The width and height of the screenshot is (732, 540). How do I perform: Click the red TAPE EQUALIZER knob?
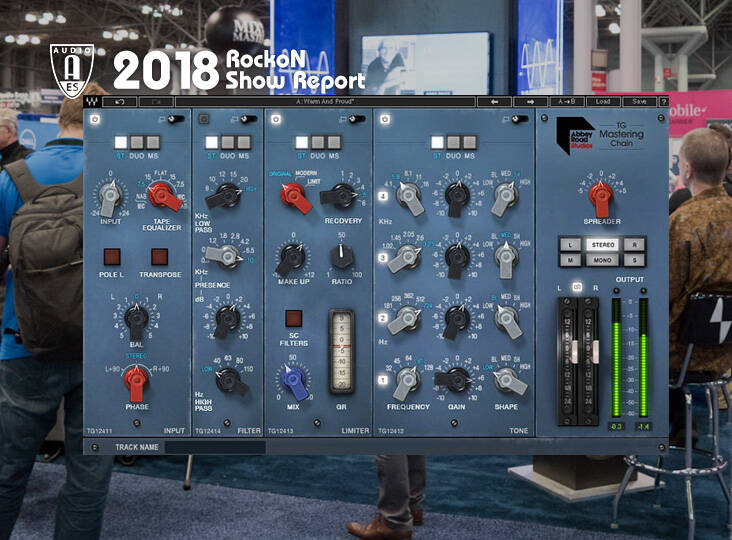(x=163, y=196)
